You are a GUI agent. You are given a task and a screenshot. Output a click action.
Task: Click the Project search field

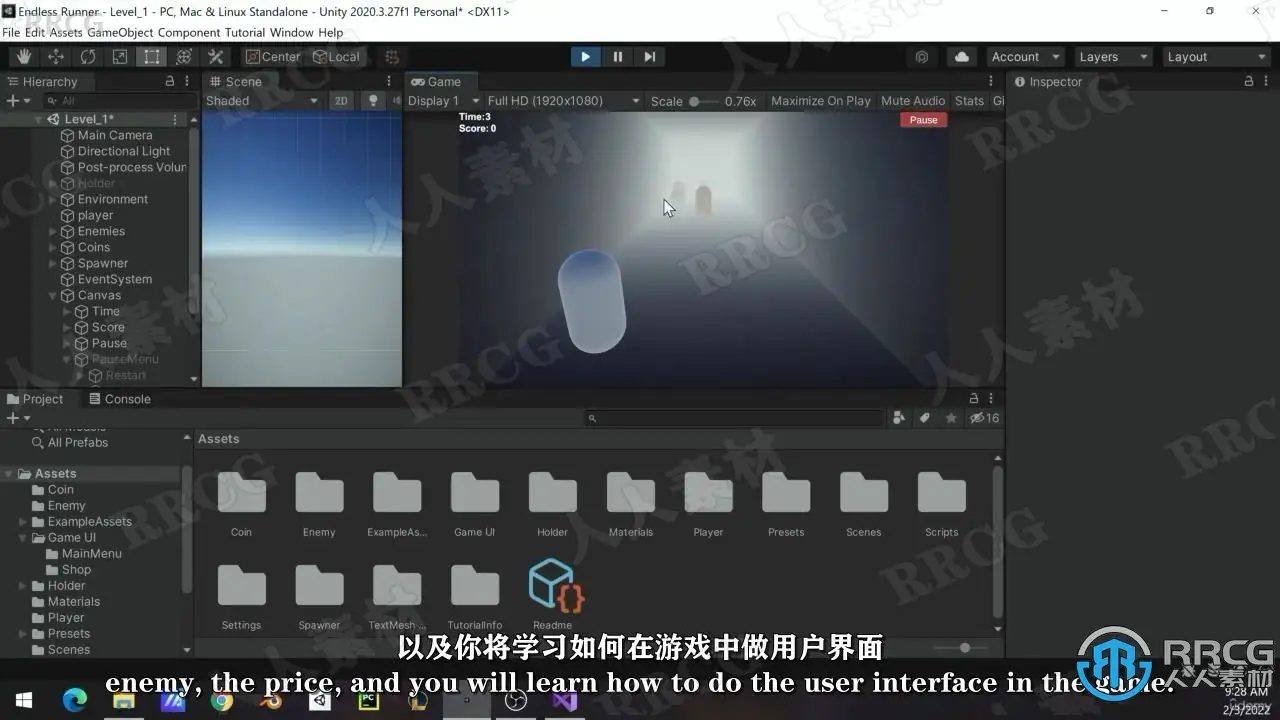pos(735,418)
